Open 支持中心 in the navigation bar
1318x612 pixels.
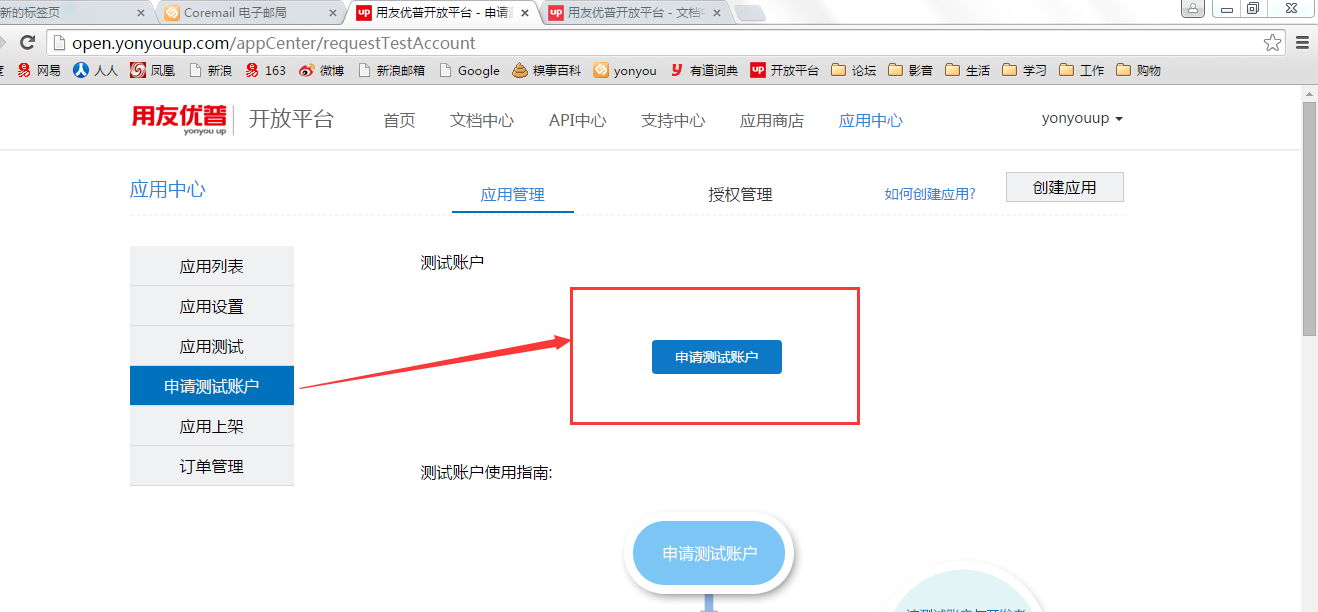[x=673, y=121]
